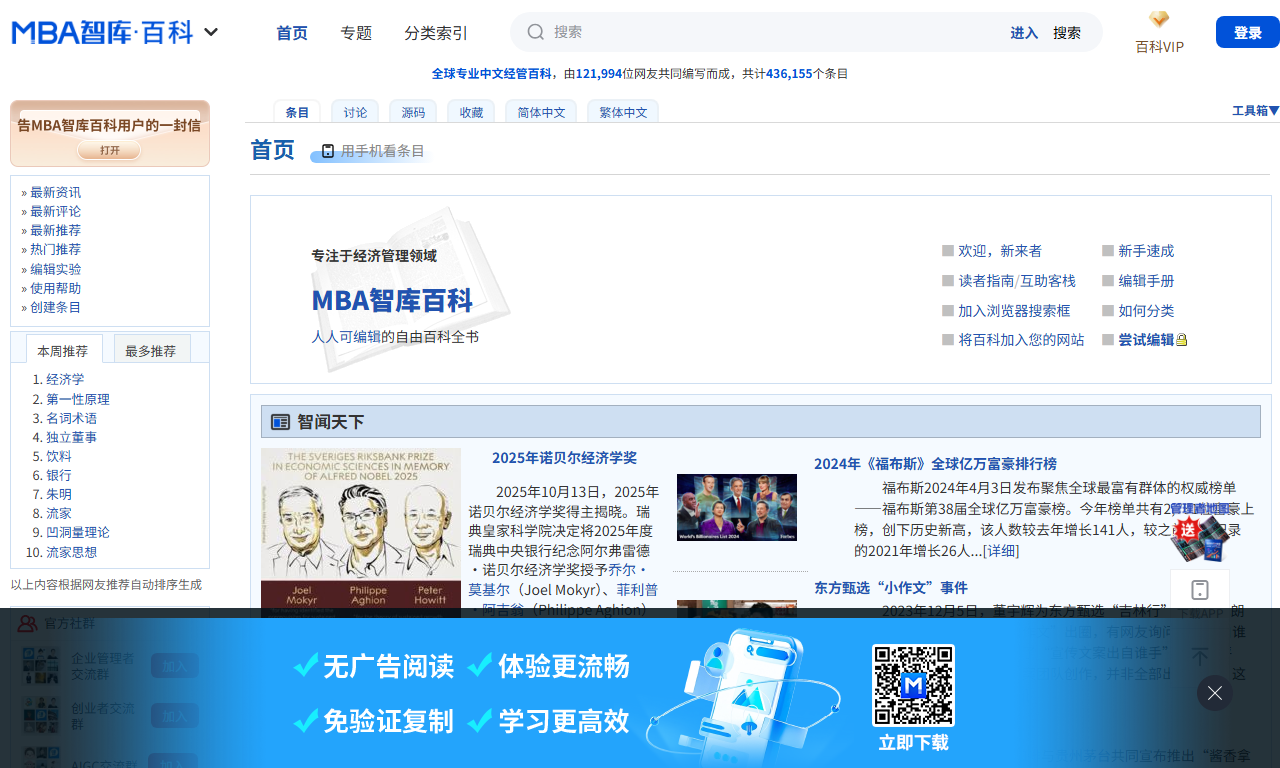Viewport: 1280px width, 768px height.
Task: Open 流家思想 recommended entry
Action: click(72, 552)
